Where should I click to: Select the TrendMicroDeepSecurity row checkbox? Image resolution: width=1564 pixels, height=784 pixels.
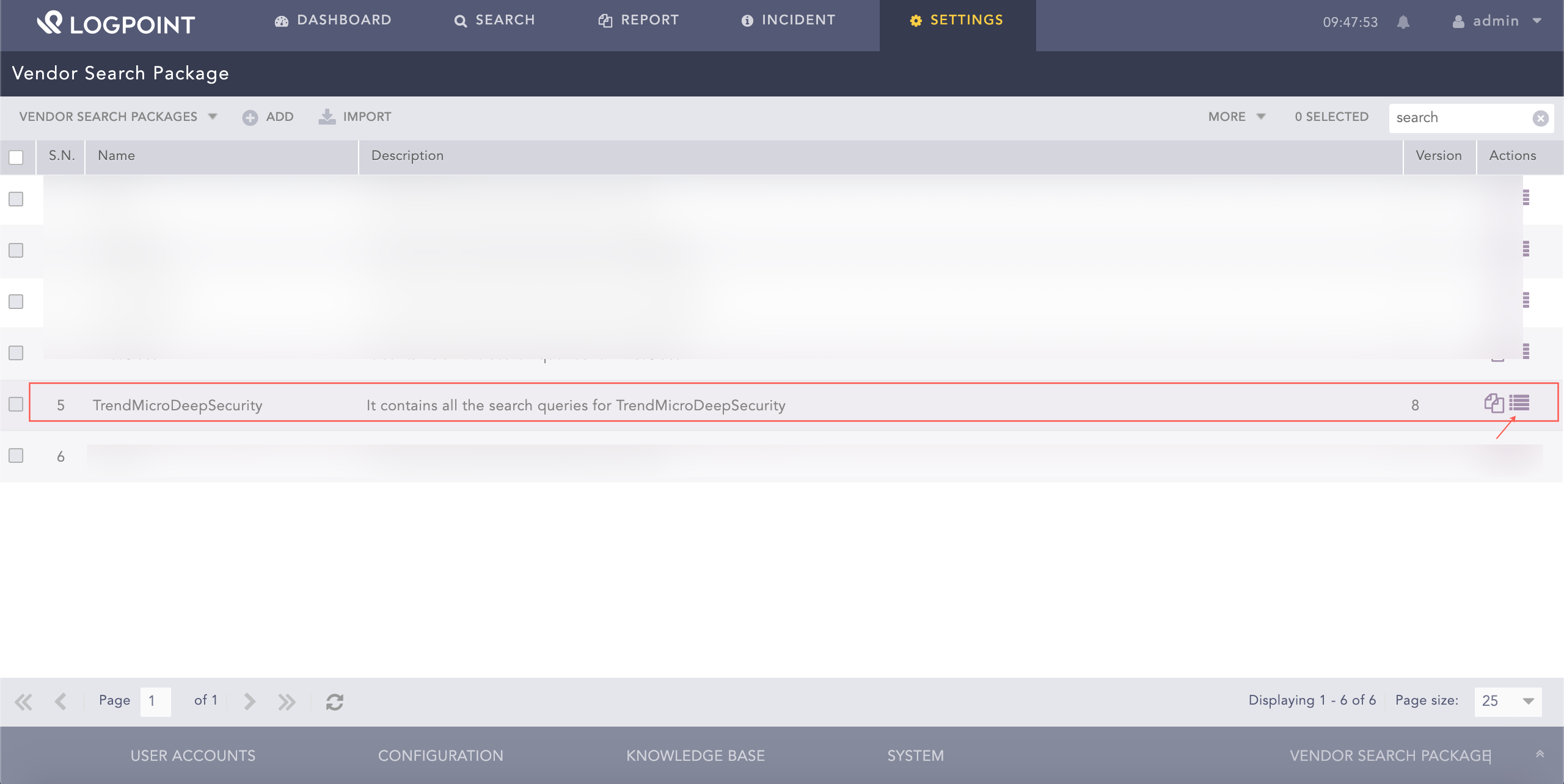(15, 404)
